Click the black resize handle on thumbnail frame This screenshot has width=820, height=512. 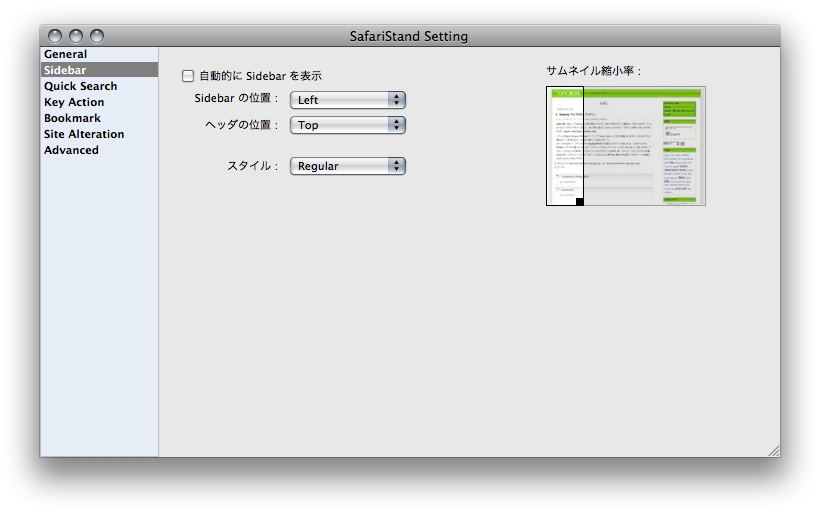[579, 202]
